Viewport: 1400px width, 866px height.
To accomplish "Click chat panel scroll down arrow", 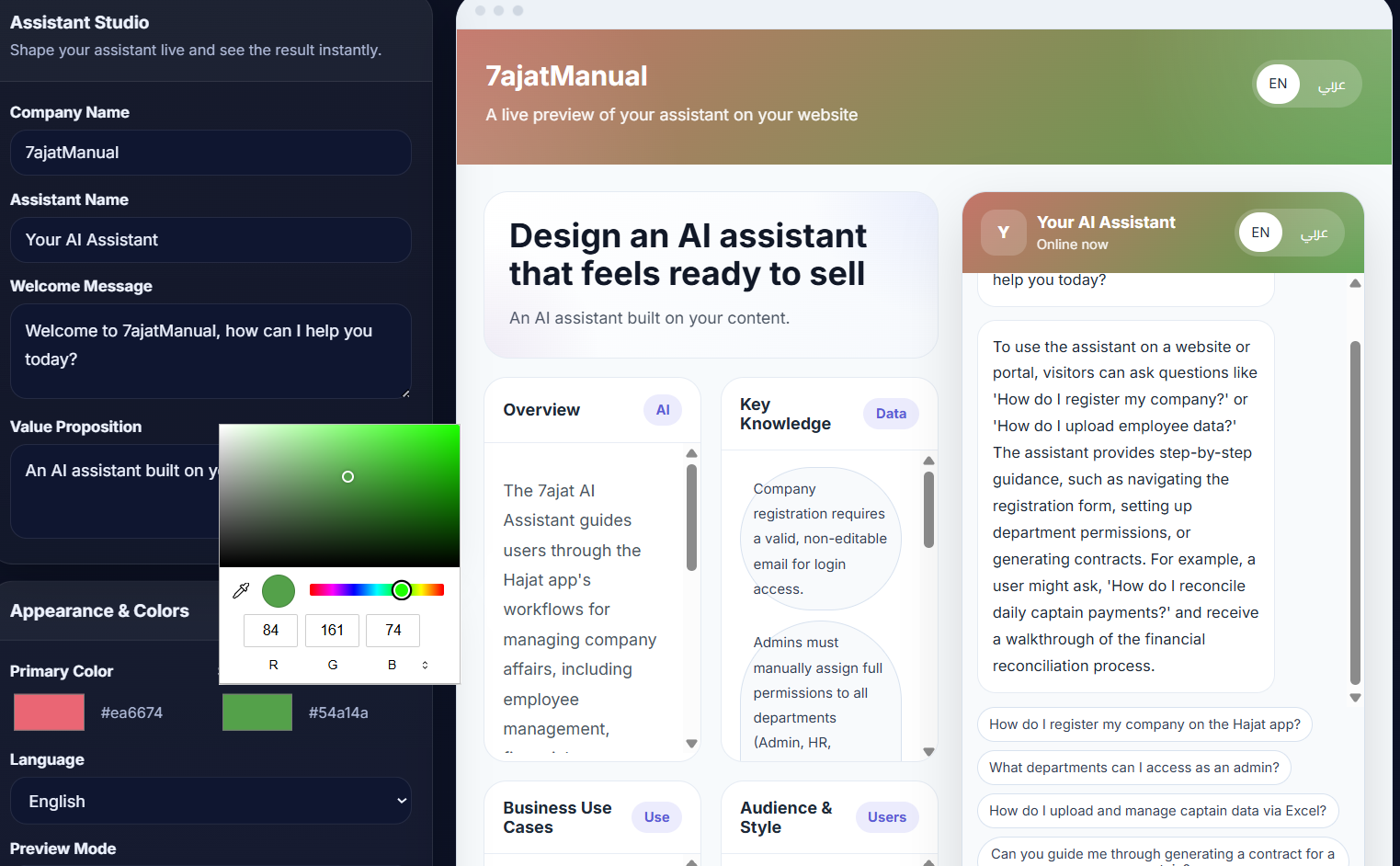I will pos(1355,698).
